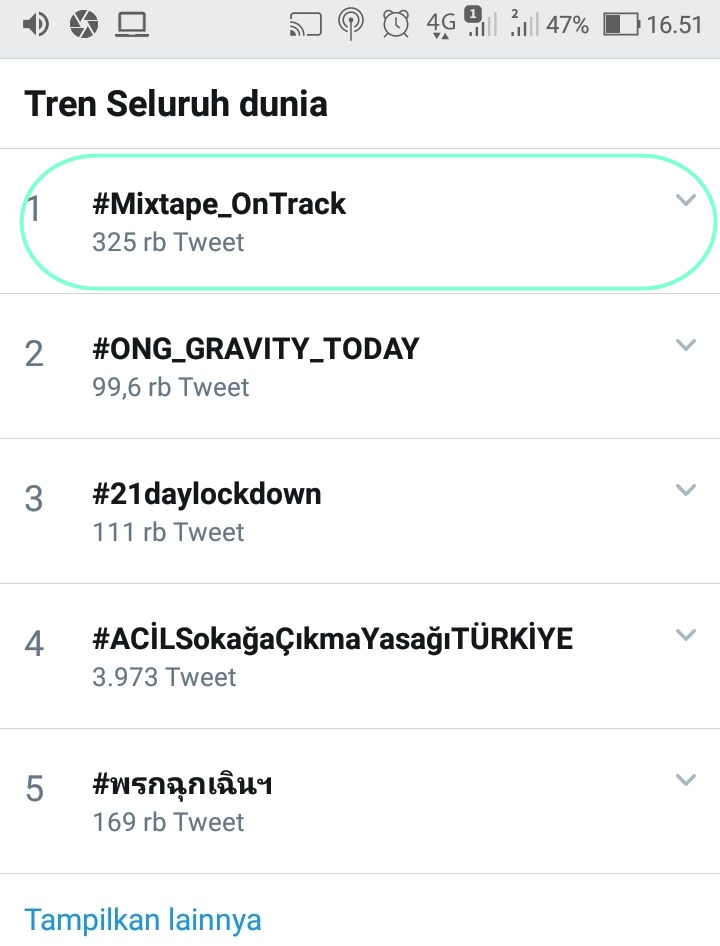Tap Tampilkan lainnya to show more trends
This screenshot has height=946, width=720.
(x=143, y=919)
